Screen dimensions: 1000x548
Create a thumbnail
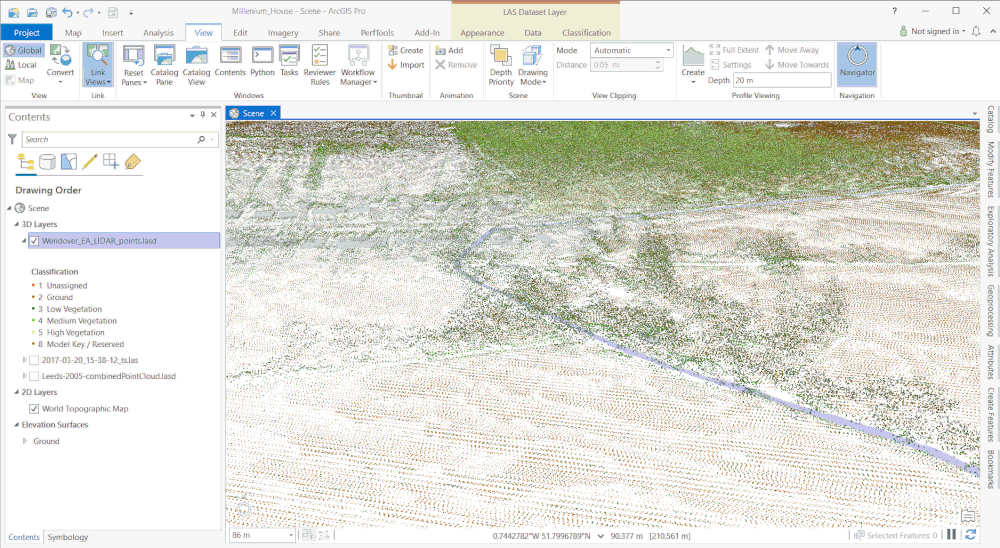tap(406, 50)
